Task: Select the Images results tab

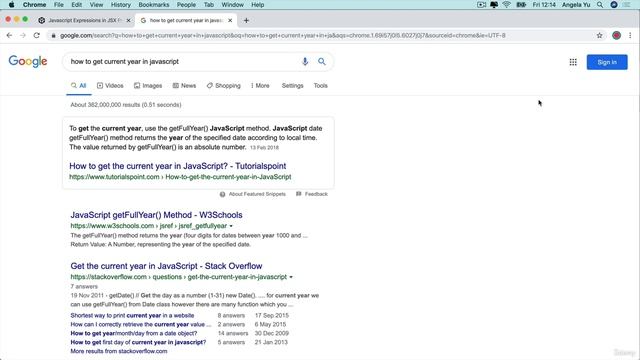Action: 148,86
